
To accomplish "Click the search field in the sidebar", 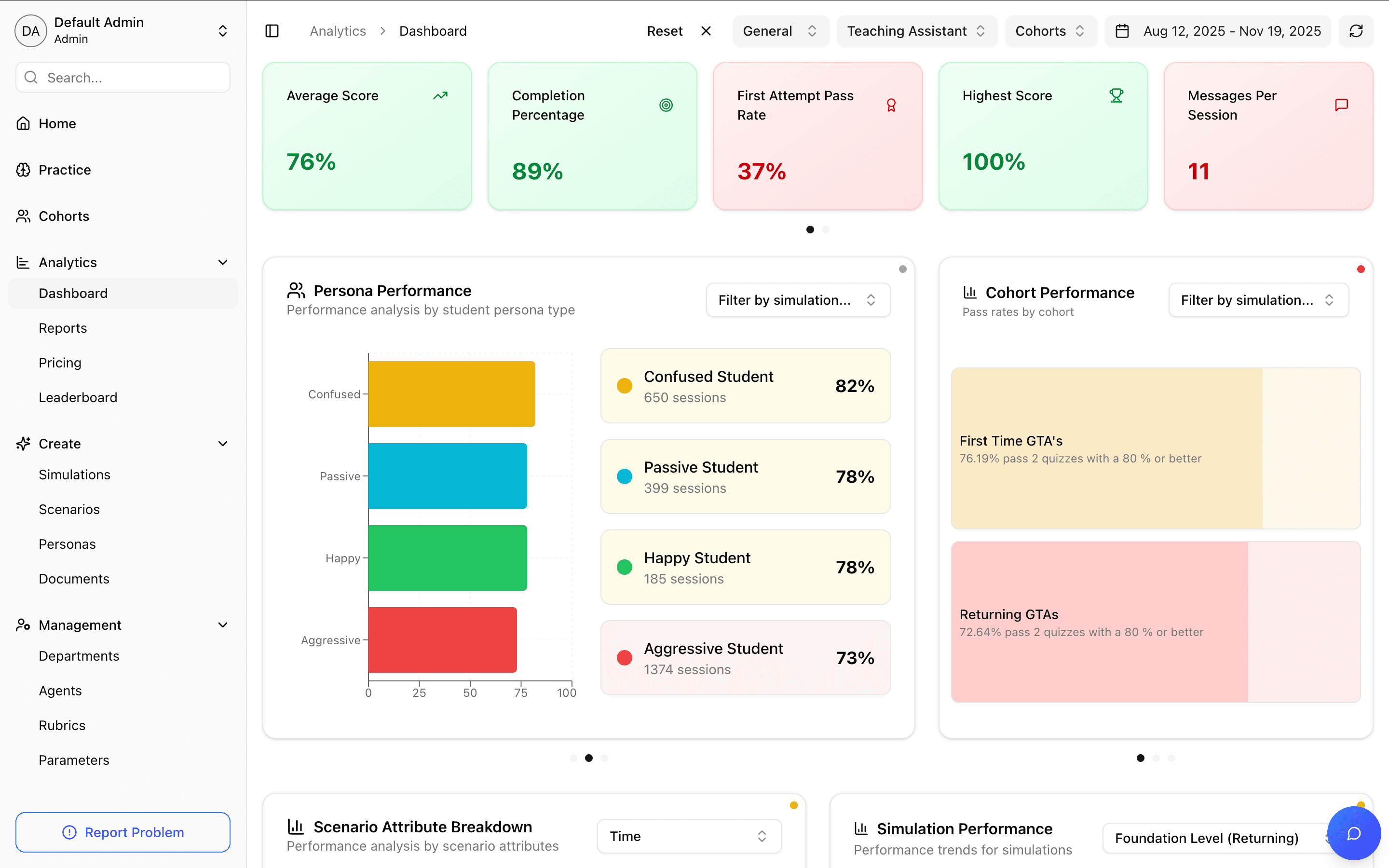I will coord(122,77).
